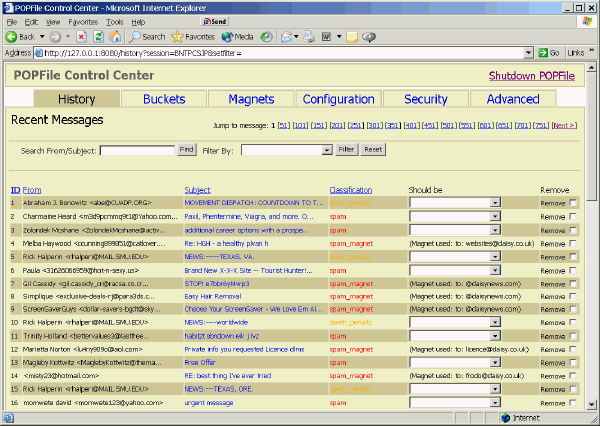Screen dimensions: 600x426
Task: Click the Forward arrow icon
Action: pyautogui.click(x=55, y=37)
